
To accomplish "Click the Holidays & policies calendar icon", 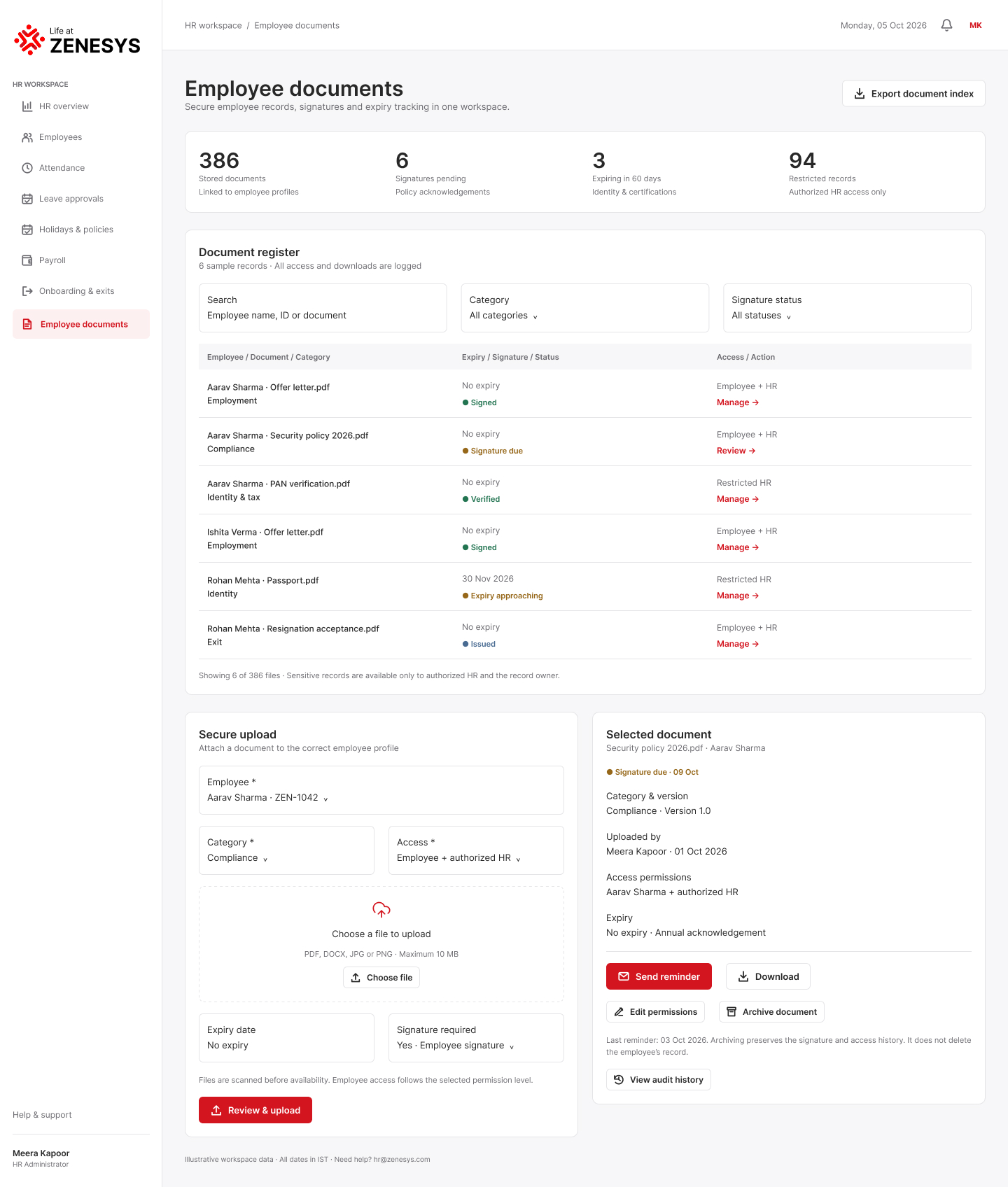I will click(27, 230).
